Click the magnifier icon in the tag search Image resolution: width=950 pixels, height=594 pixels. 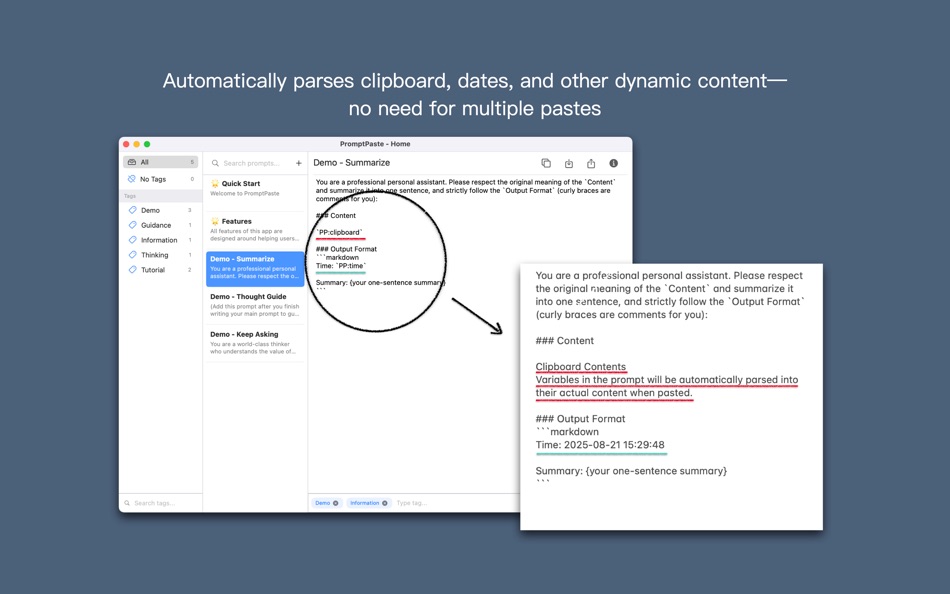point(127,503)
